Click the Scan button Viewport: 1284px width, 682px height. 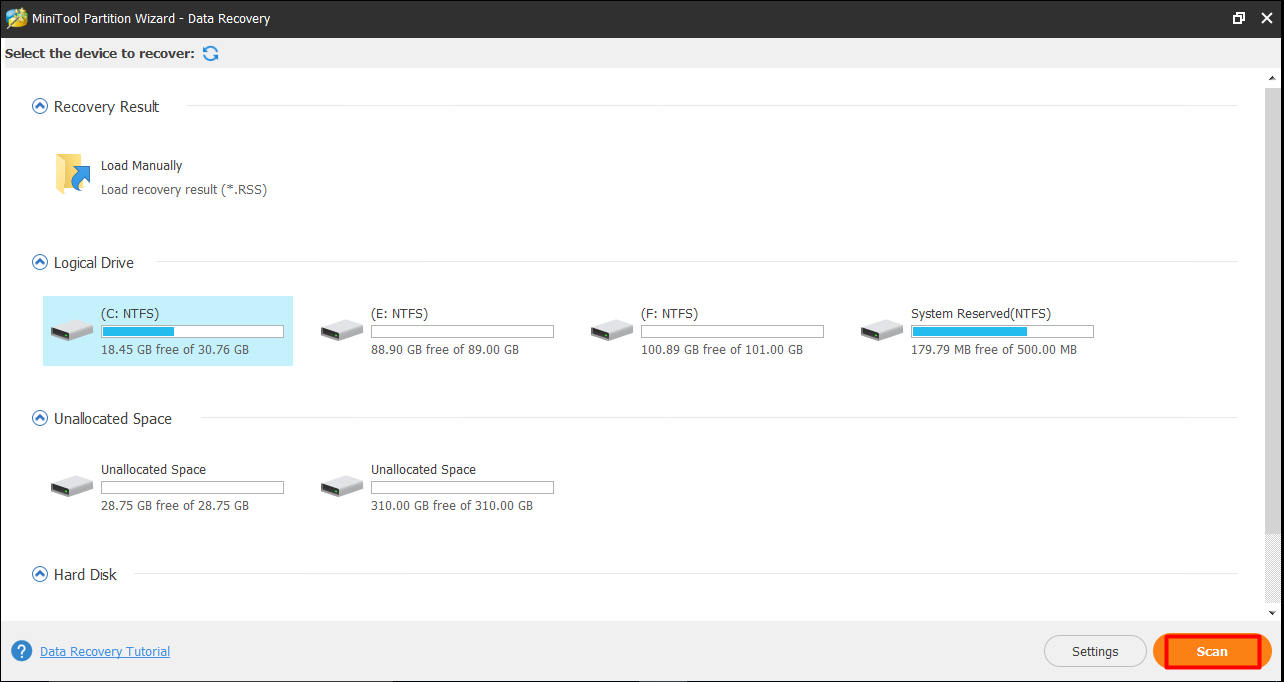point(1212,651)
